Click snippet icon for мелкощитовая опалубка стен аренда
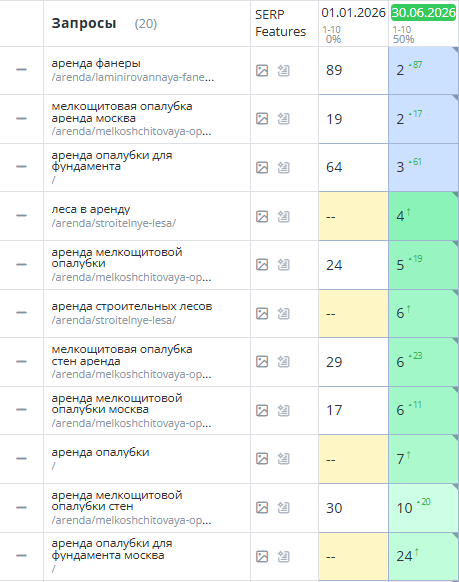The height and width of the screenshot is (582, 459). point(283,362)
